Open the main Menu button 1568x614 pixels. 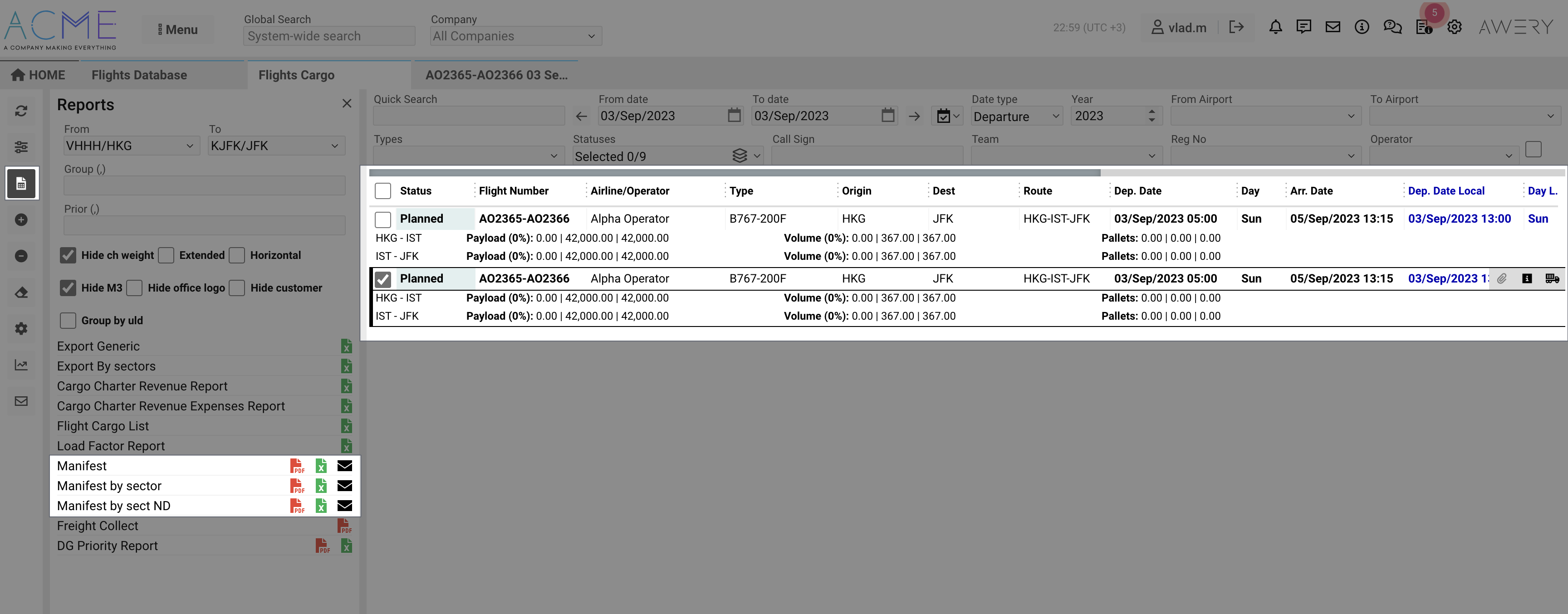point(178,29)
